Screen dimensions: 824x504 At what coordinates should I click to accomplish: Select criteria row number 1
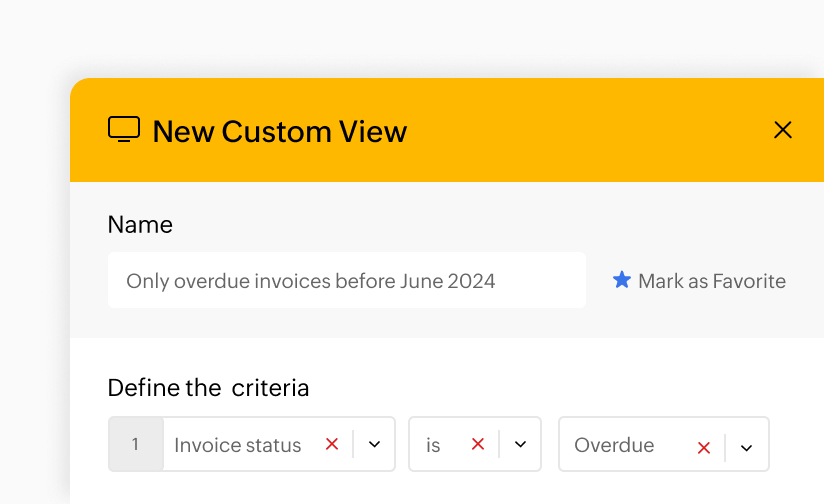tap(136, 444)
